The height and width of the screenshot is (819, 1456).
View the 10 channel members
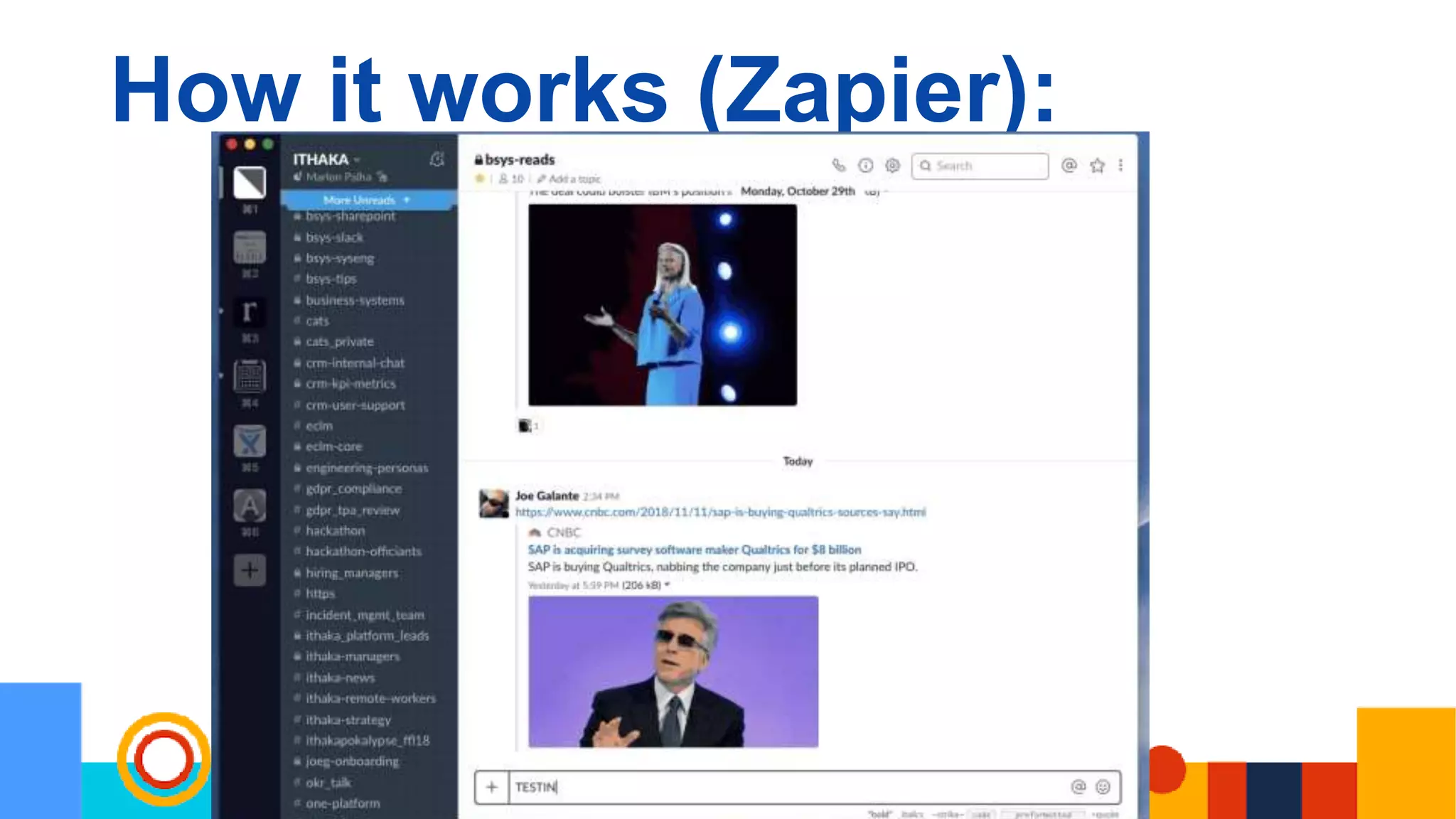(511, 178)
